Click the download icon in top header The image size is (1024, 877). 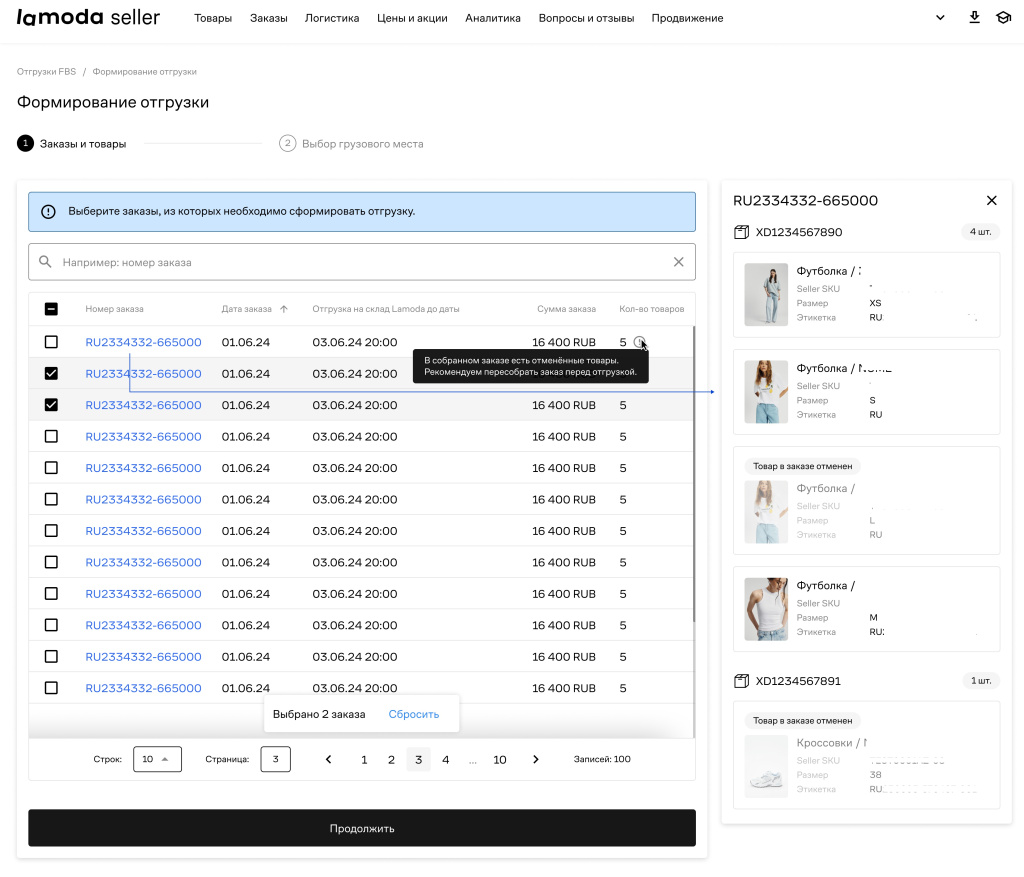click(x=975, y=17)
